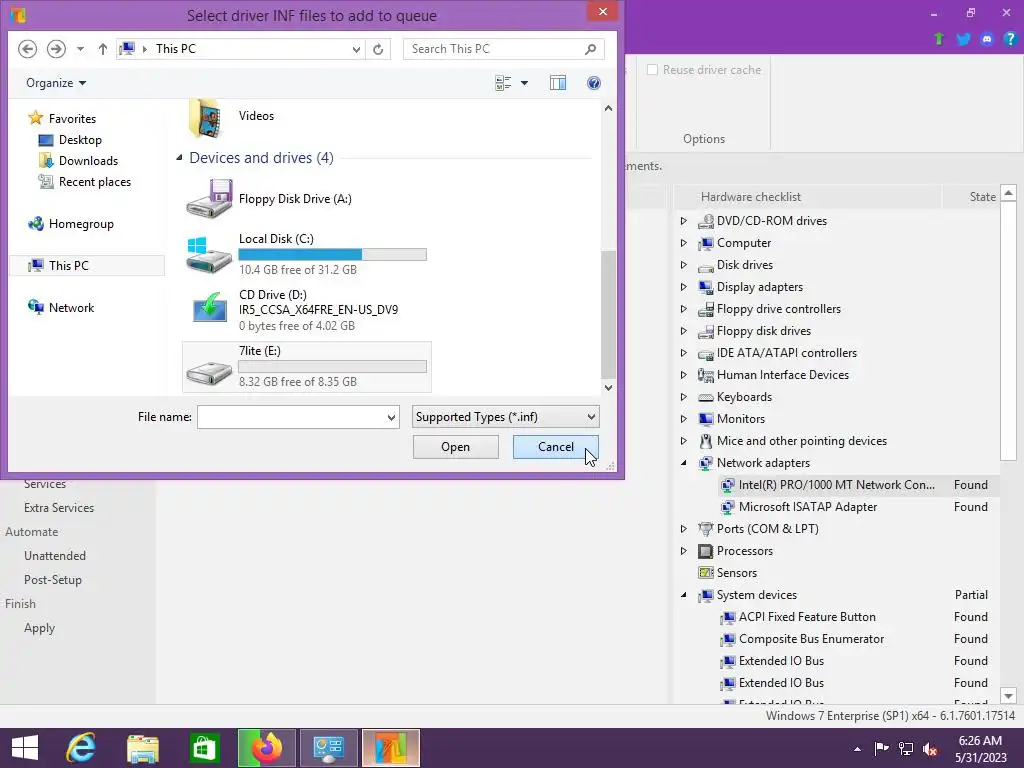Screen dimensions: 1024x768
Task: Open the Discord link in the purple header
Action: [x=987, y=39]
